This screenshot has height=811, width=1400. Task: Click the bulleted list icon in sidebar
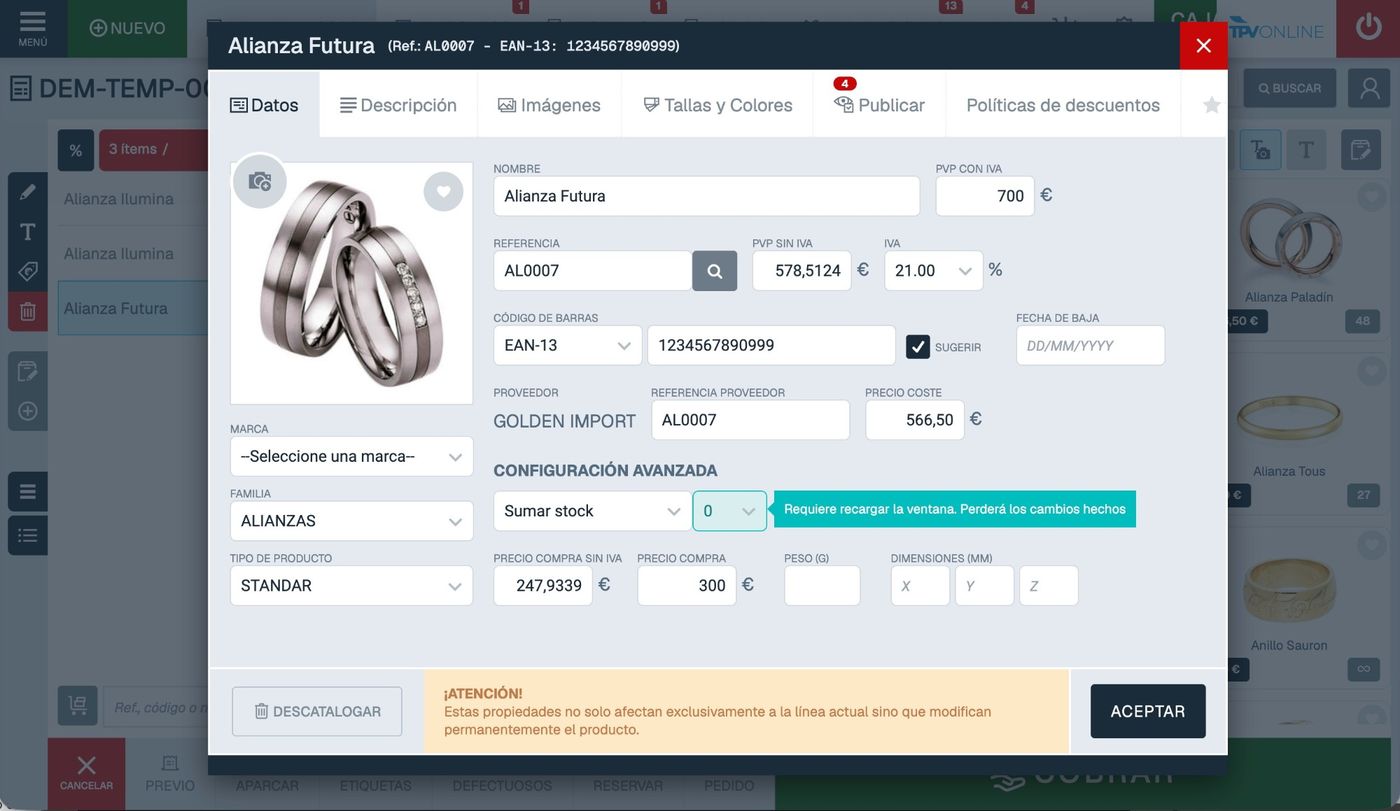28,535
